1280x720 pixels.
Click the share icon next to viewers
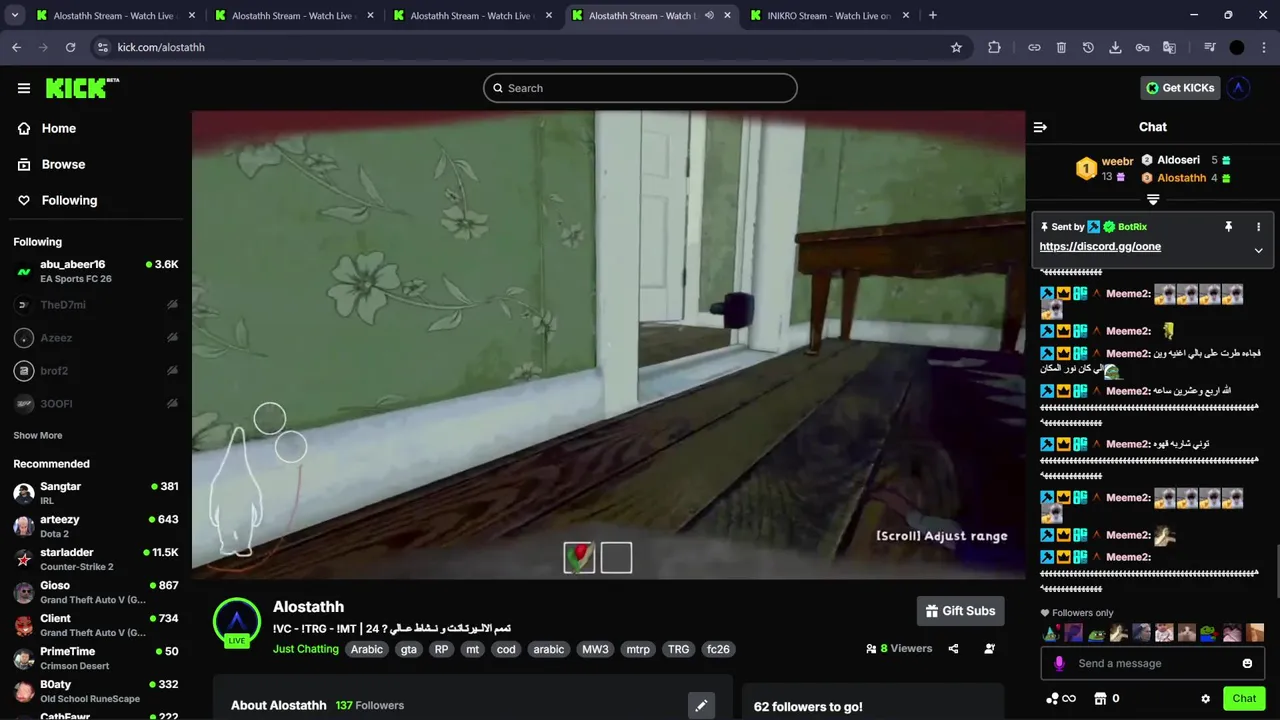(953, 649)
